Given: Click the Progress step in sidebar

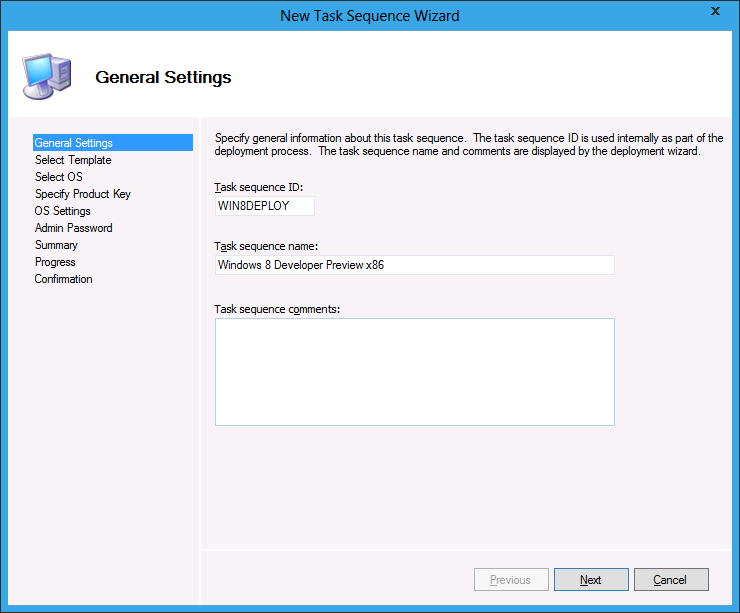Looking at the screenshot, I should tap(55, 262).
